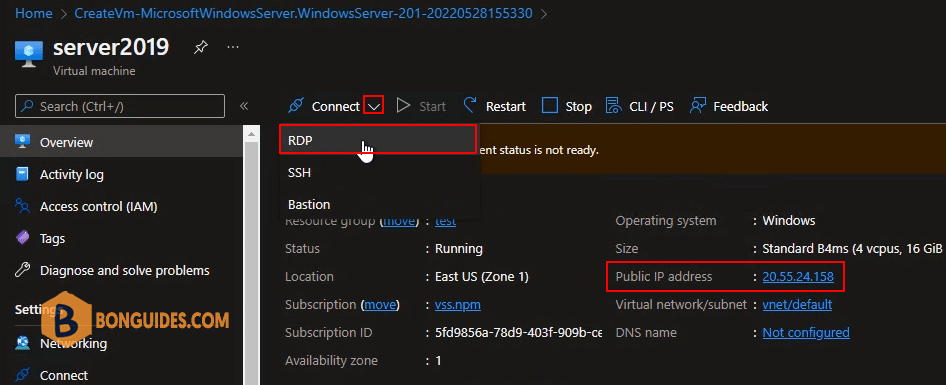The image size is (946, 385).
Task: Click the Search (Ctrl+/) field
Action: (x=120, y=106)
